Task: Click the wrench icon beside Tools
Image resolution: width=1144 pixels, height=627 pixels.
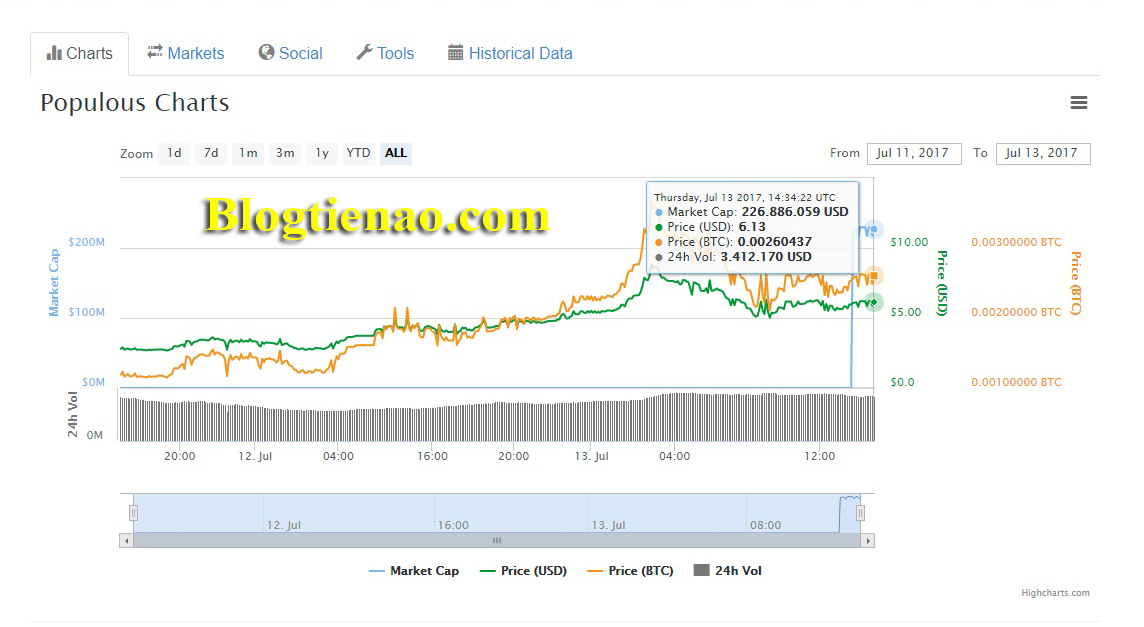Action: [364, 53]
